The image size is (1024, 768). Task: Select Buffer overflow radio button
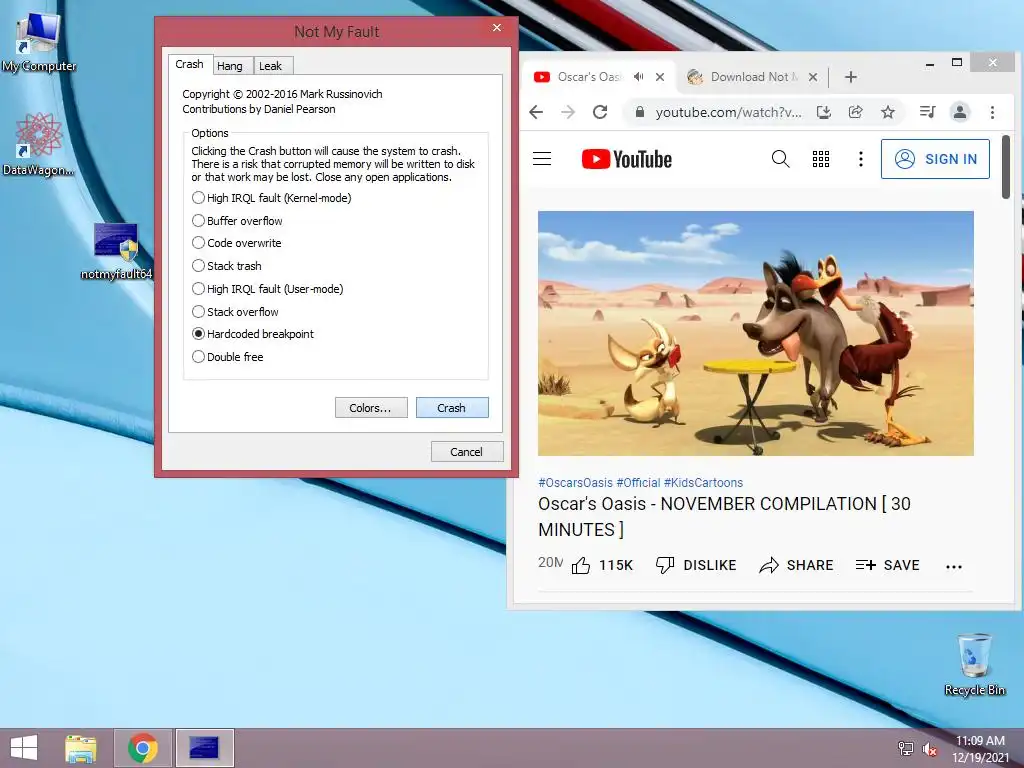(237, 221)
